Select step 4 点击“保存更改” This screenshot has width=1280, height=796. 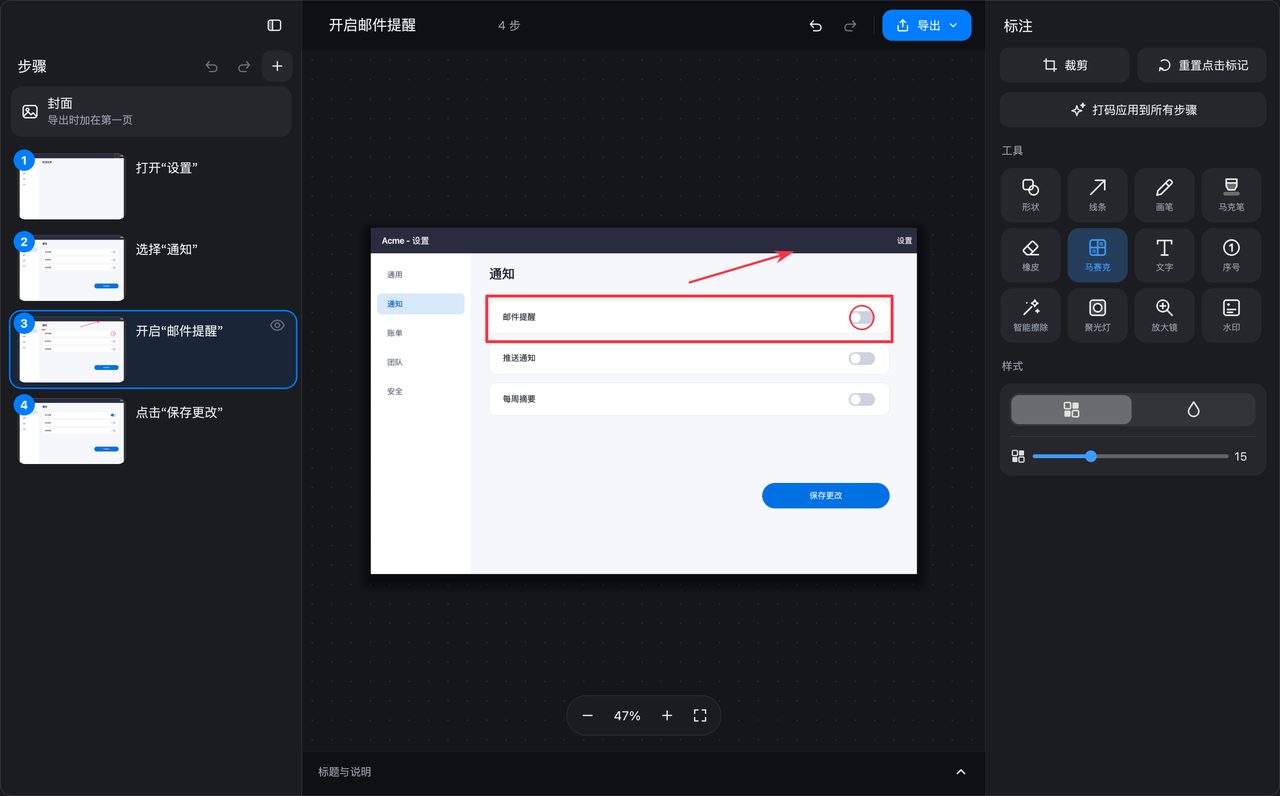[x=152, y=431]
